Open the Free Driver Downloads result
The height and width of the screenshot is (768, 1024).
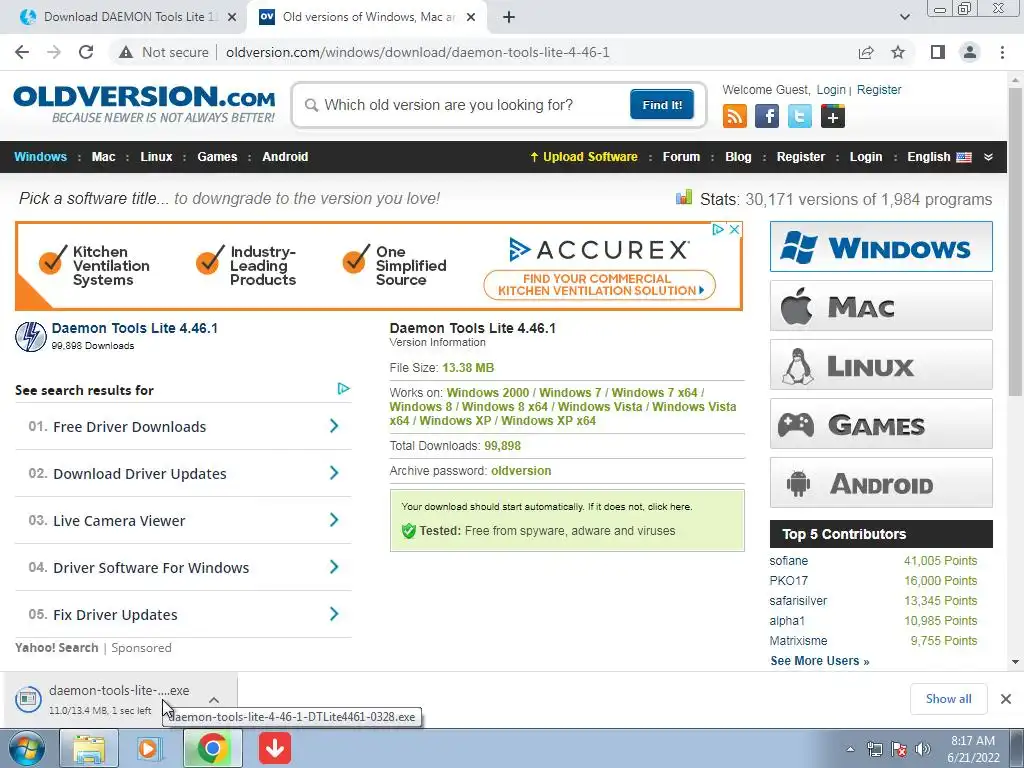tap(184, 426)
